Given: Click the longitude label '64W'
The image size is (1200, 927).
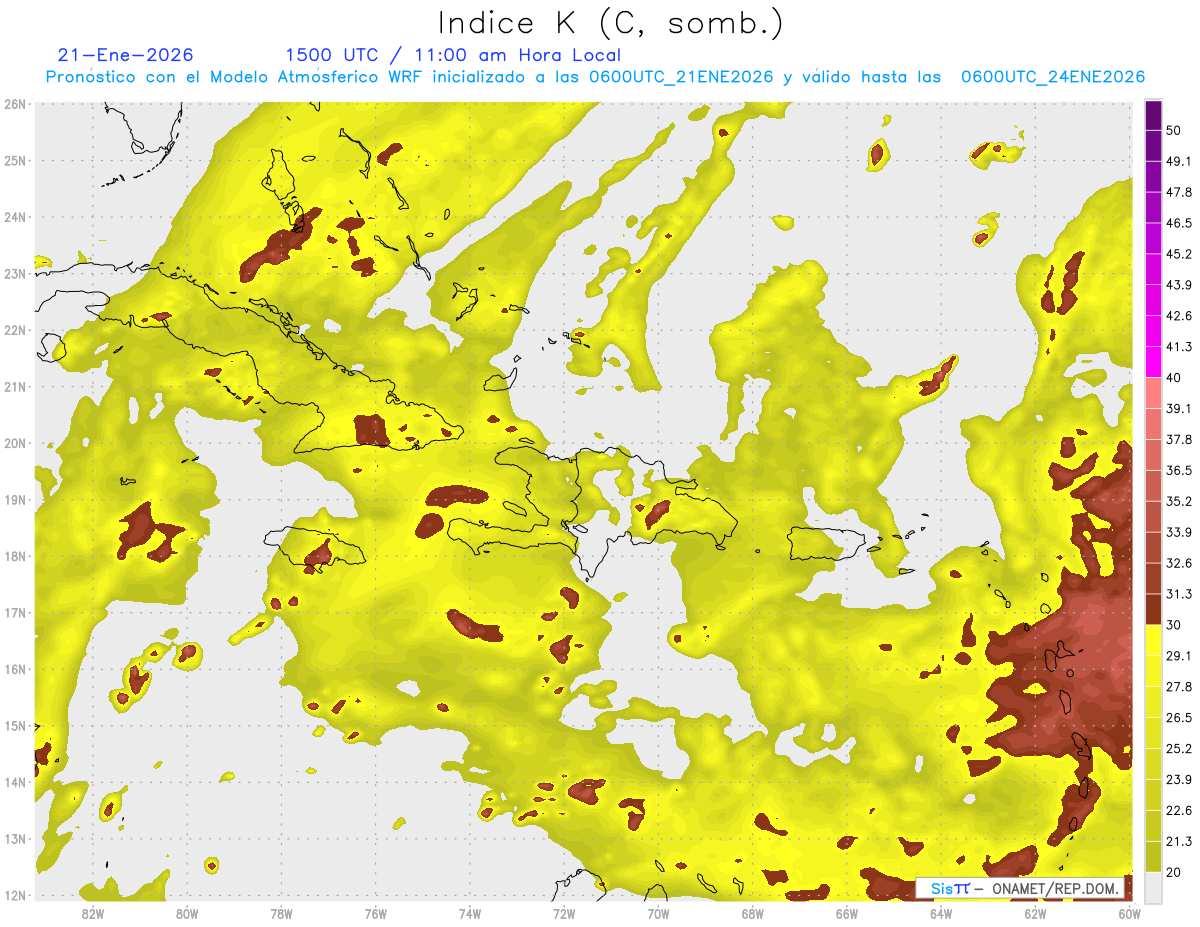Looking at the screenshot, I should pos(941,912).
